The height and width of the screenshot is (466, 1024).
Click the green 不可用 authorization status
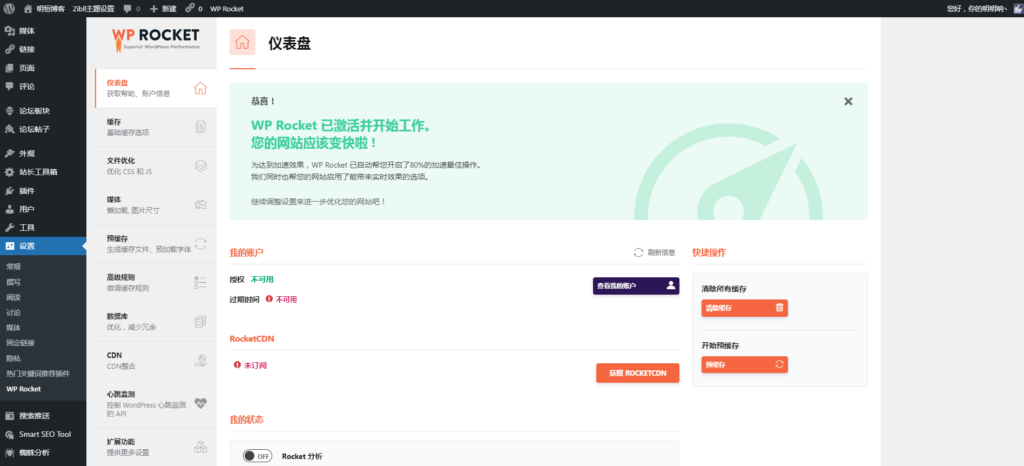click(262, 279)
